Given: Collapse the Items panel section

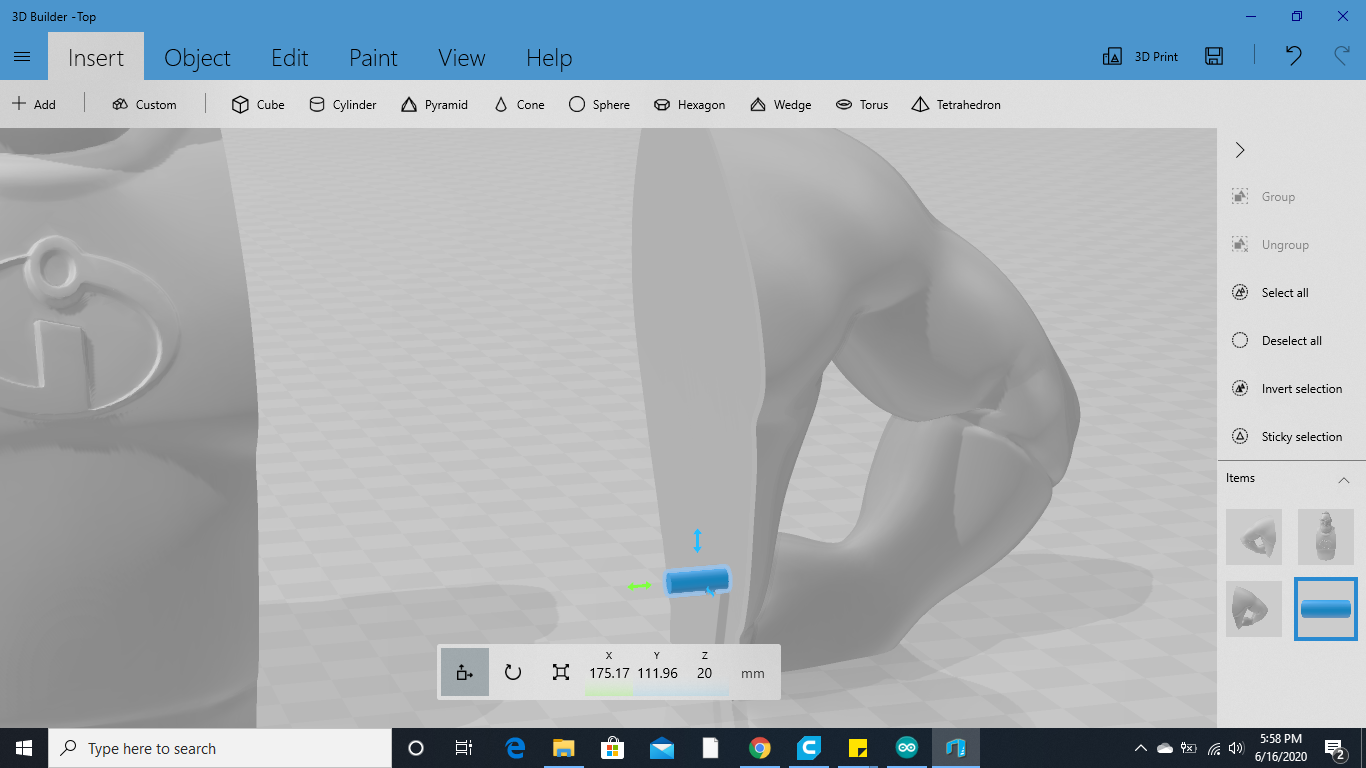Looking at the screenshot, I should [1344, 479].
